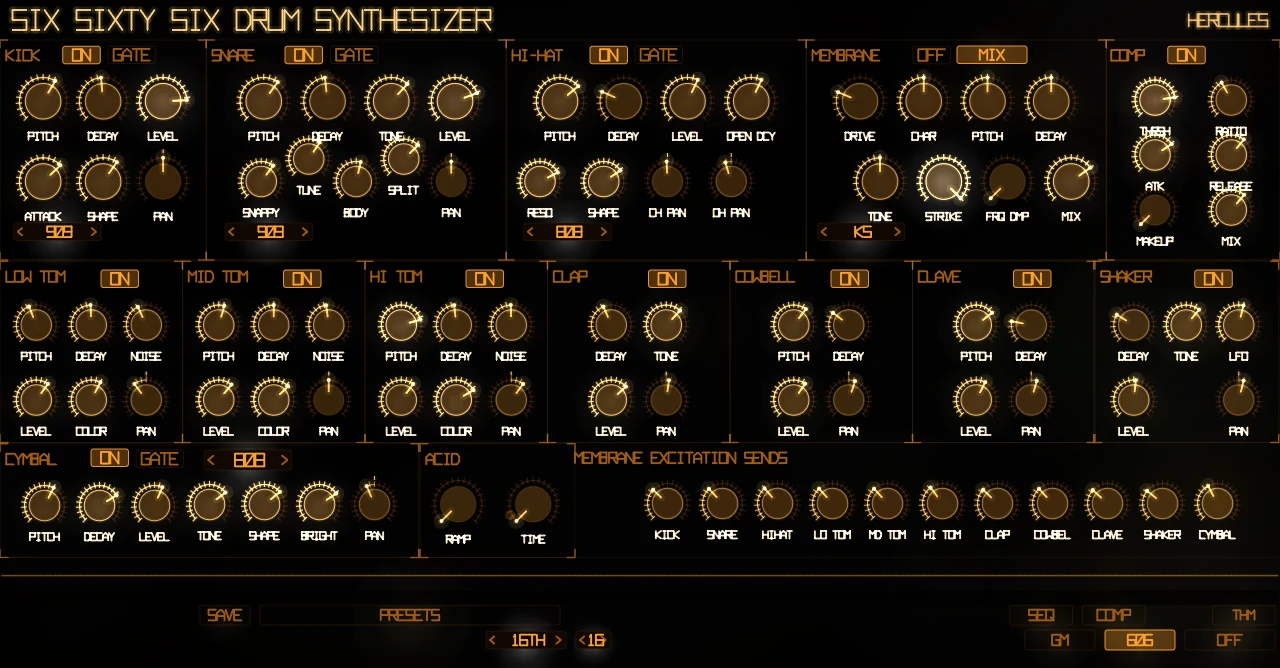The height and width of the screenshot is (668, 1280).
Task: Toggle the MID TOM ON switch
Action: point(302,278)
